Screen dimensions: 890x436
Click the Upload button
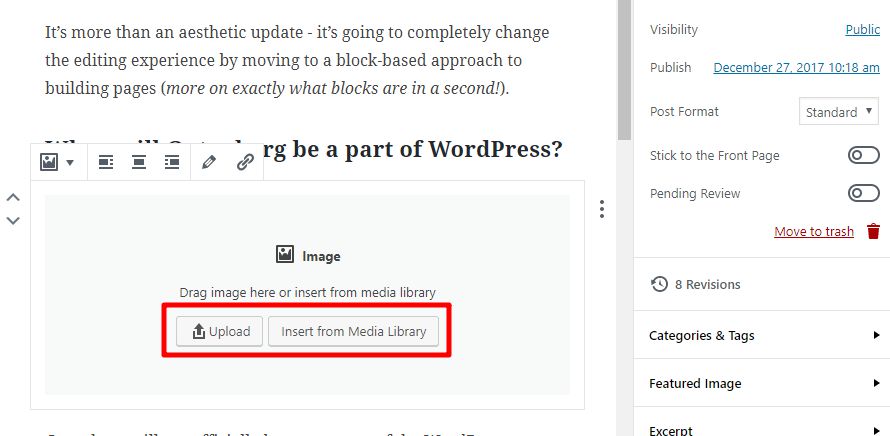(220, 332)
